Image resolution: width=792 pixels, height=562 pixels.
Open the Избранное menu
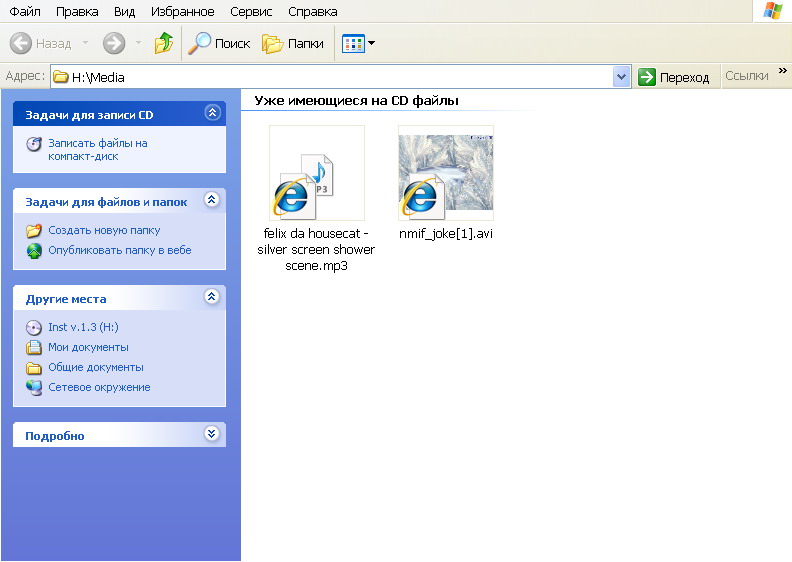click(183, 12)
